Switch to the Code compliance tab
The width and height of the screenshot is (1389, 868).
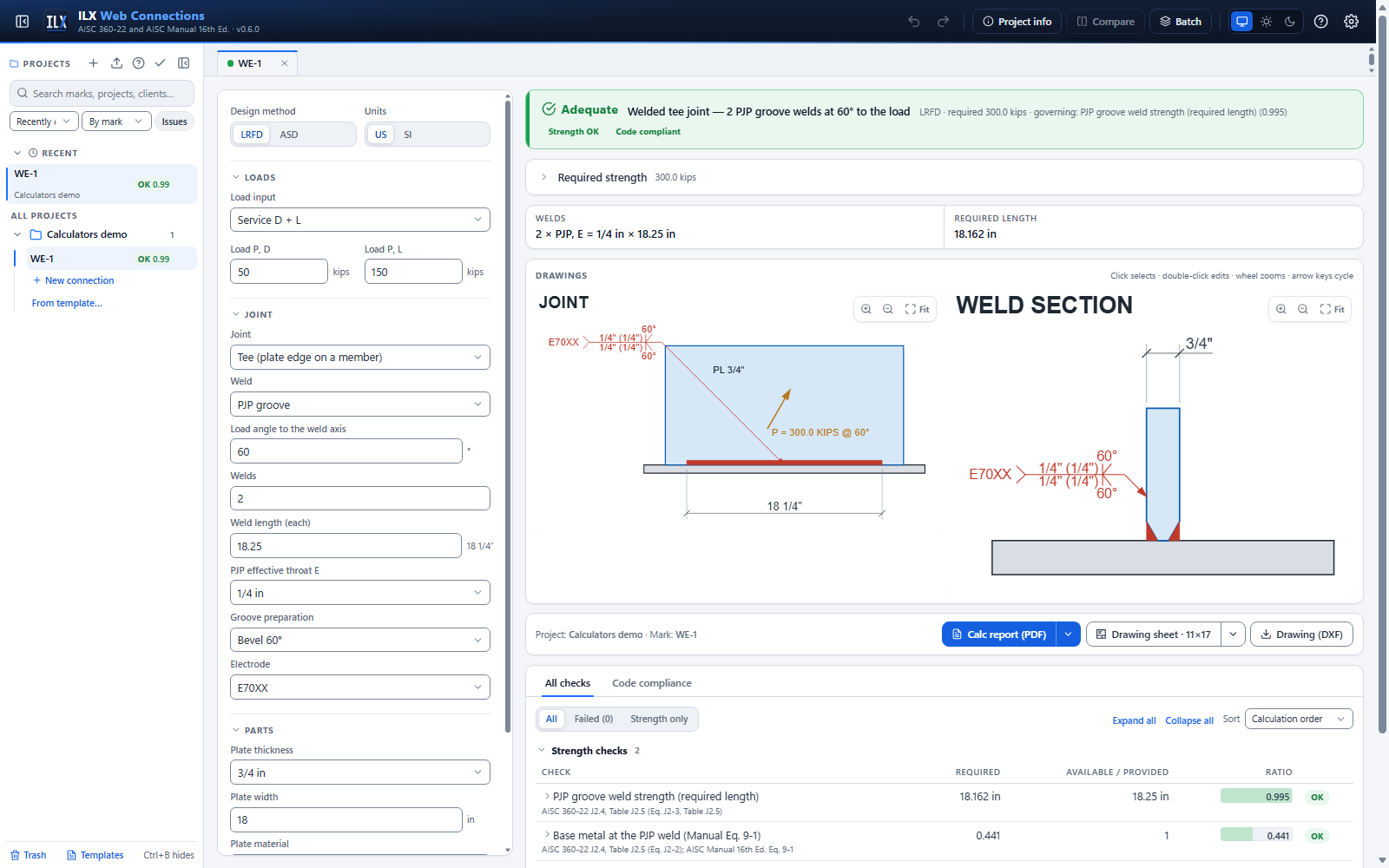tap(652, 683)
